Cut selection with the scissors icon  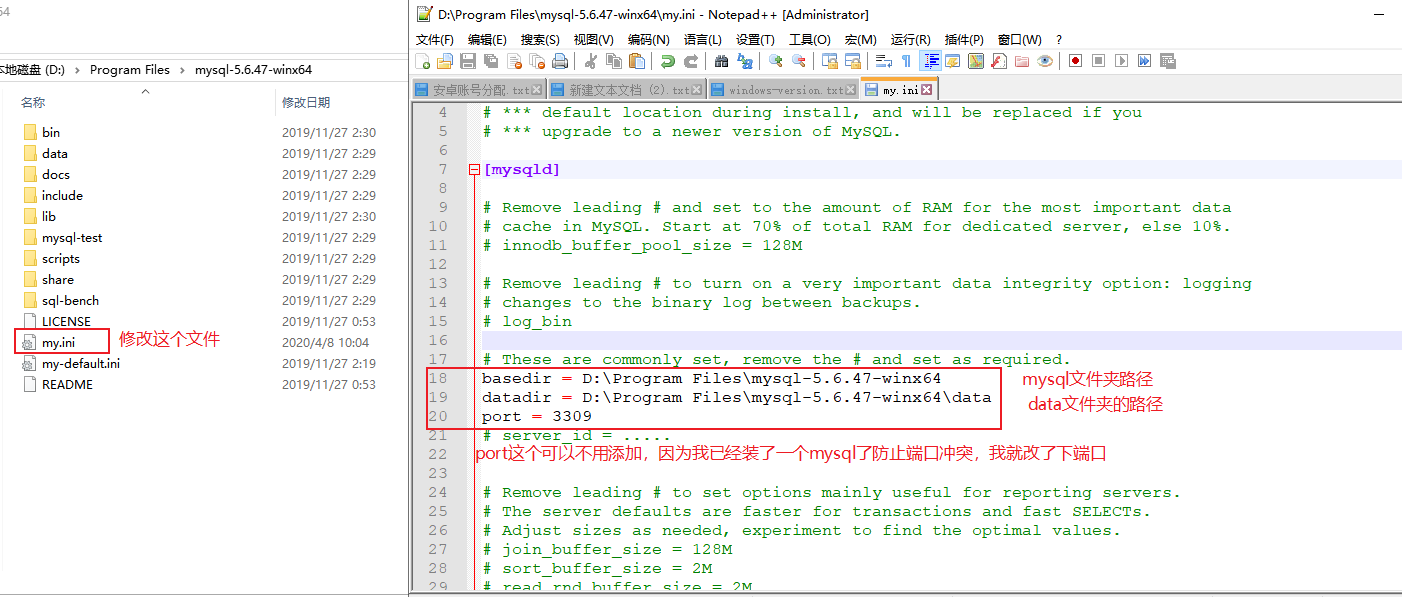(x=590, y=61)
